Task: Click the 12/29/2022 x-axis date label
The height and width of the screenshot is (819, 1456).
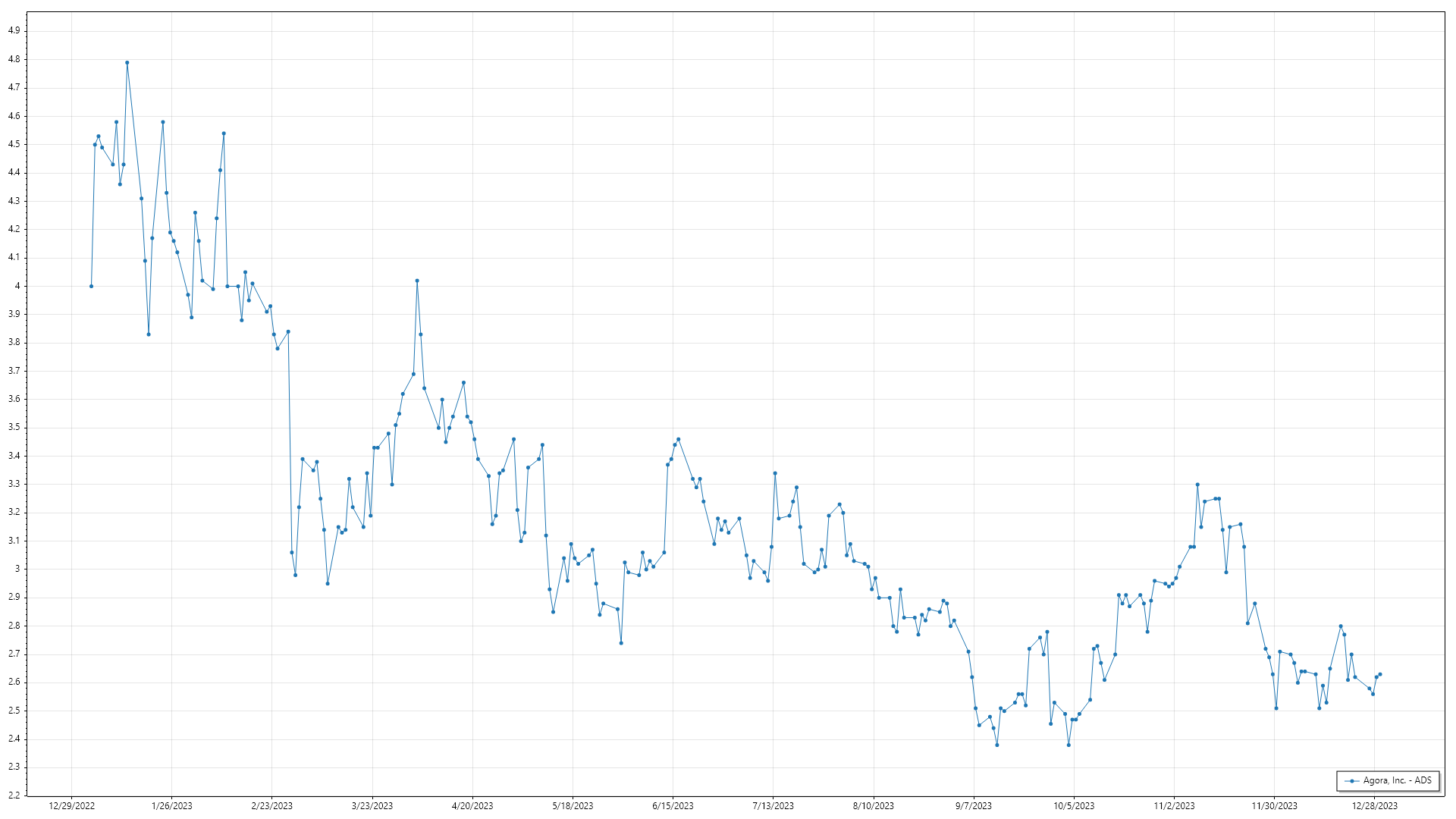Action: pyautogui.click(x=71, y=806)
